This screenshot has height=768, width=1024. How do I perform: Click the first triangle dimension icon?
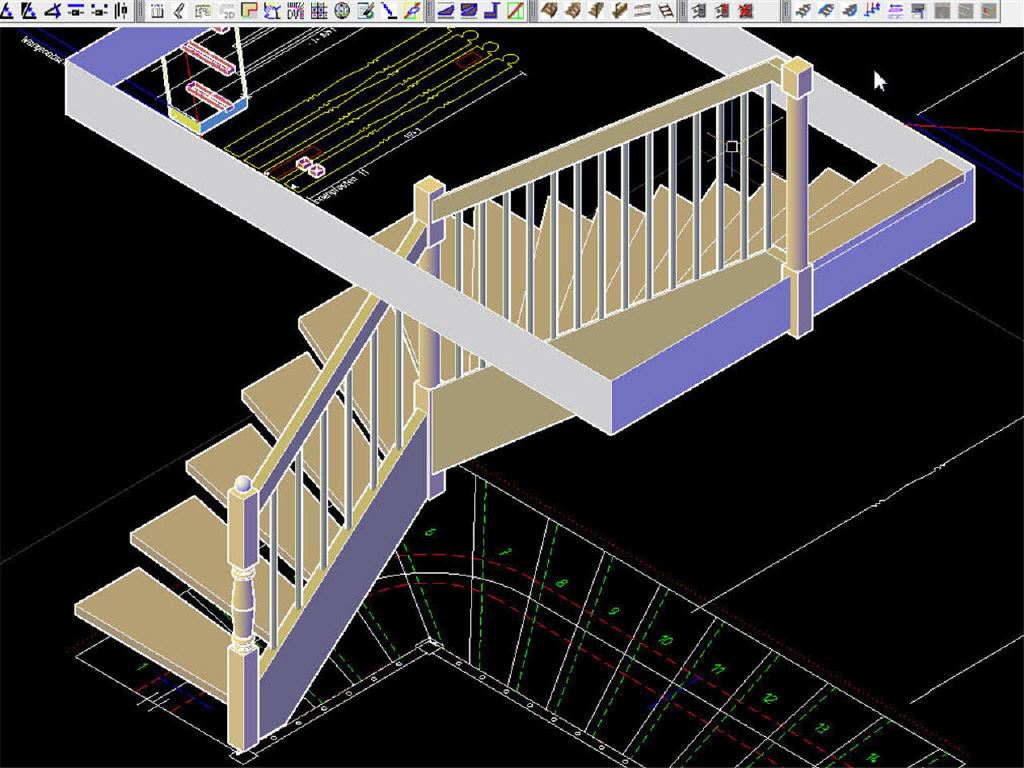[8, 12]
